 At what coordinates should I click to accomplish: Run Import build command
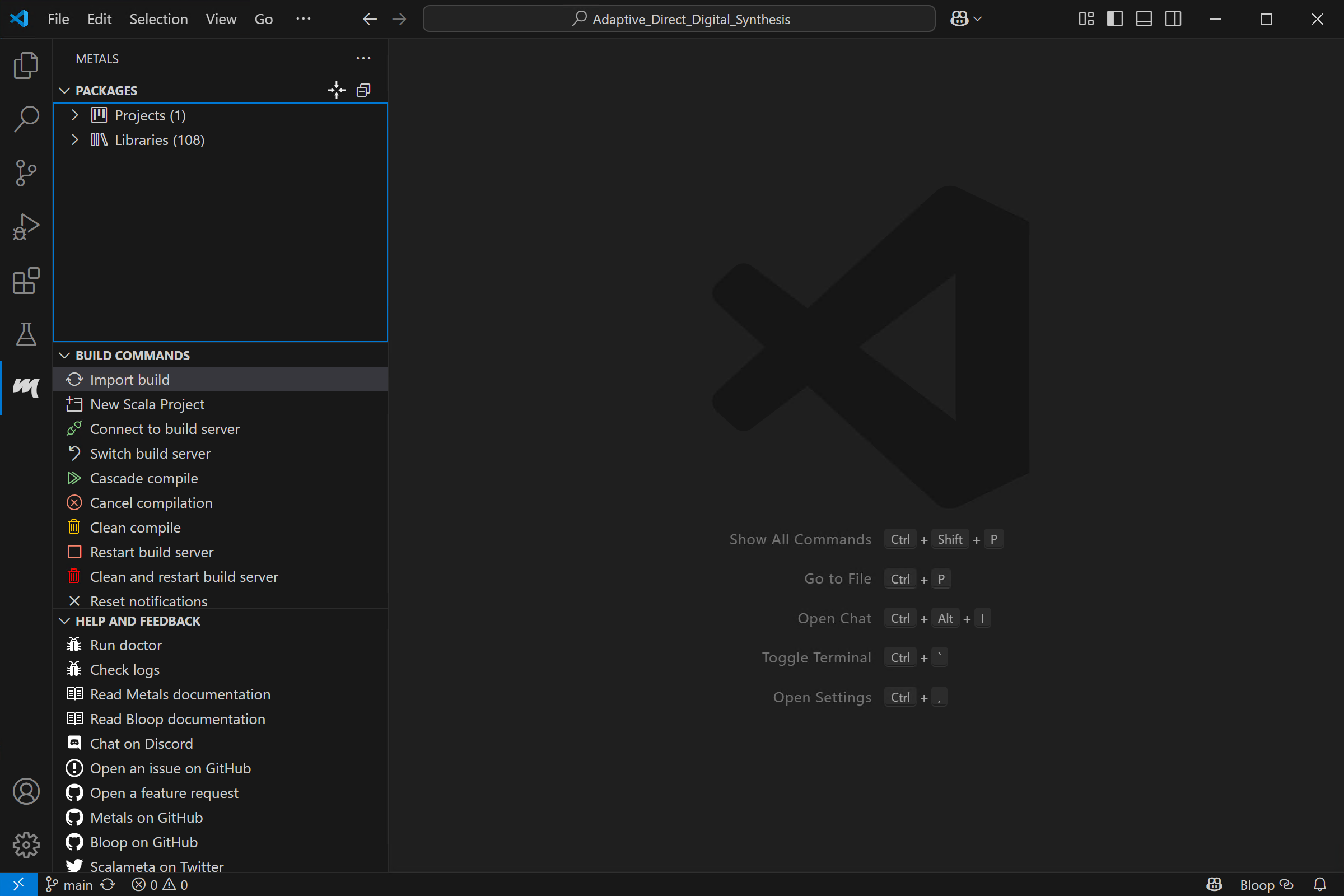[221, 380]
